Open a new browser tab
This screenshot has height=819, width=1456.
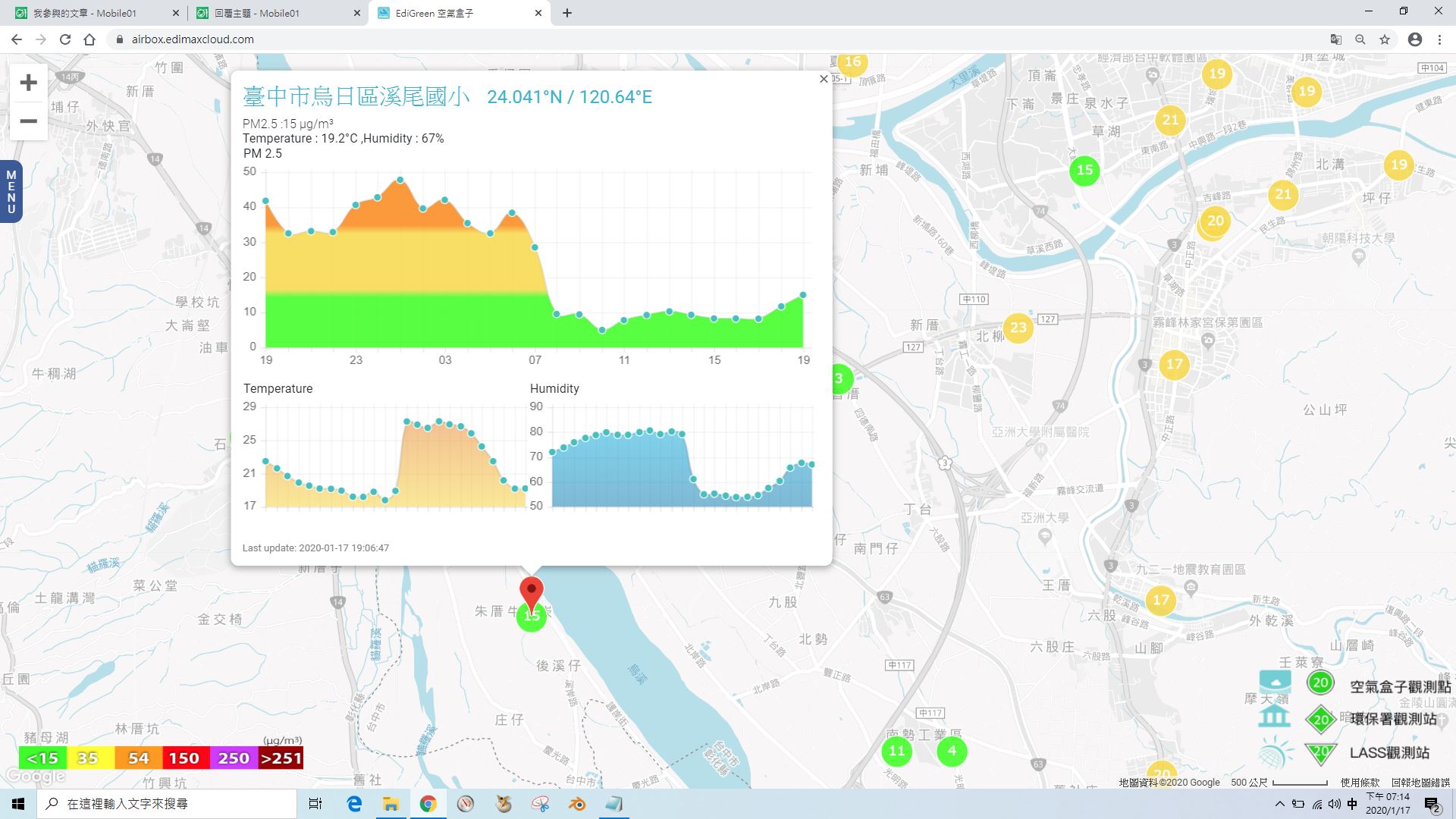(566, 13)
